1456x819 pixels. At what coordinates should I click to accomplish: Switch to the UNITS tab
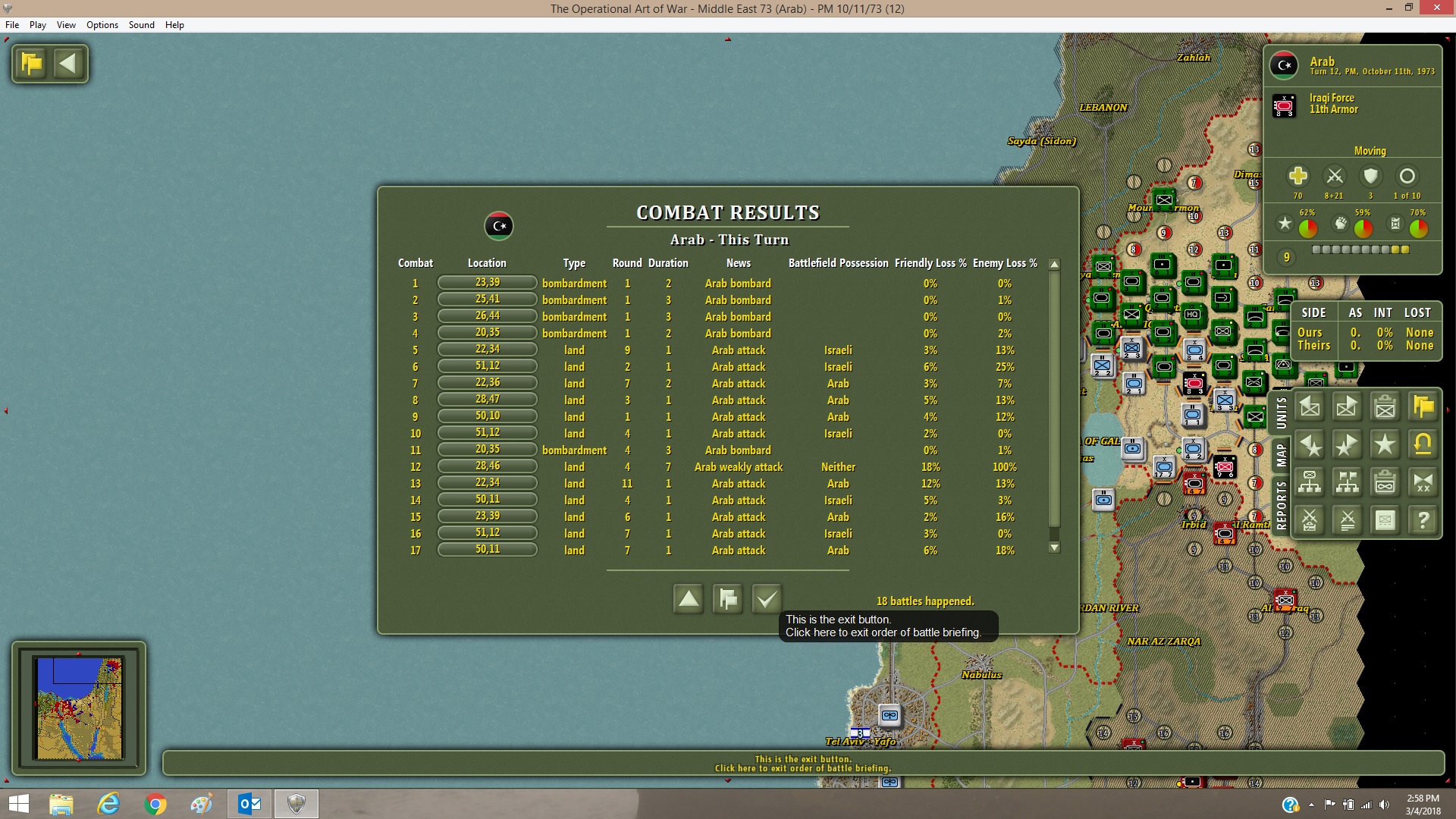pyautogui.click(x=1281, y=413)
